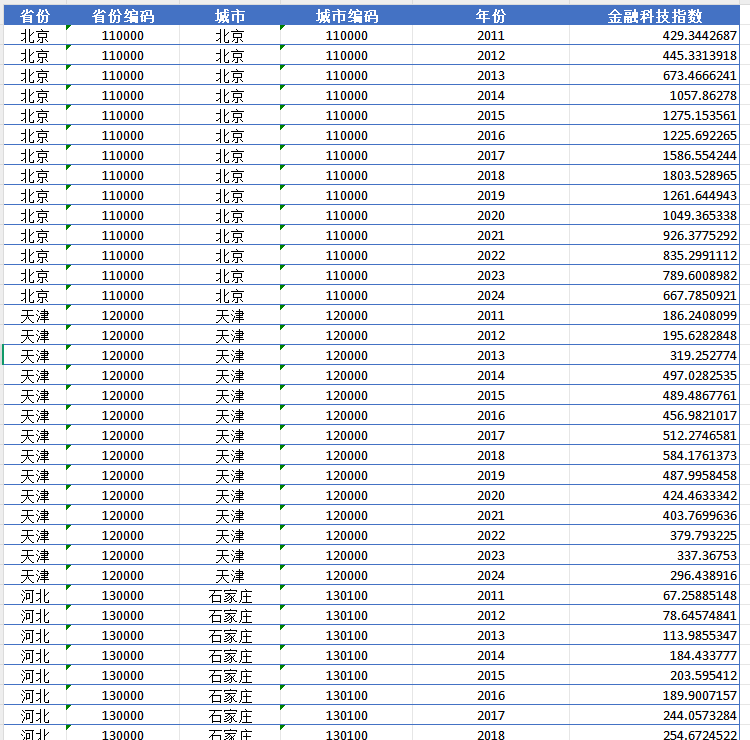Click the cell with value 673.4666241
This screenshot has width=750, height=740.
coord(654,76)
